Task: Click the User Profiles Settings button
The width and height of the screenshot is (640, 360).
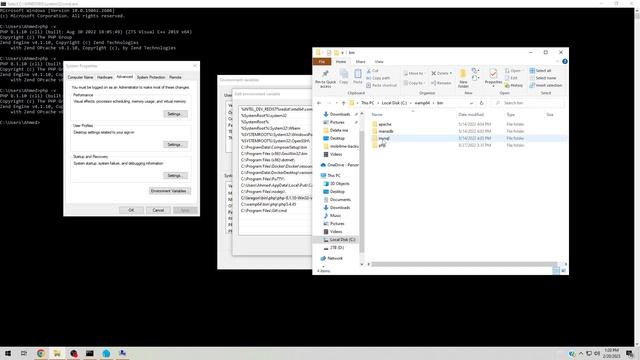Action: (175, 144)
